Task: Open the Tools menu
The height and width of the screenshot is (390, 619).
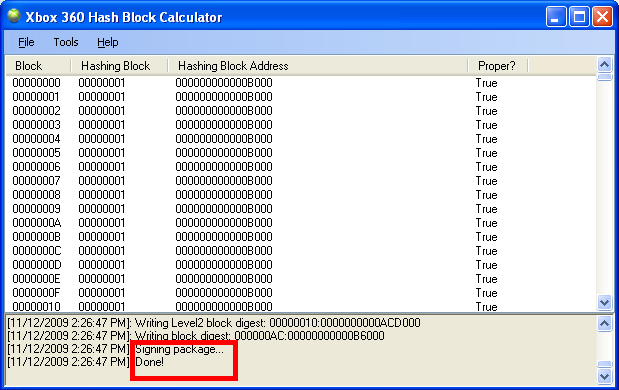Action: 66,42
